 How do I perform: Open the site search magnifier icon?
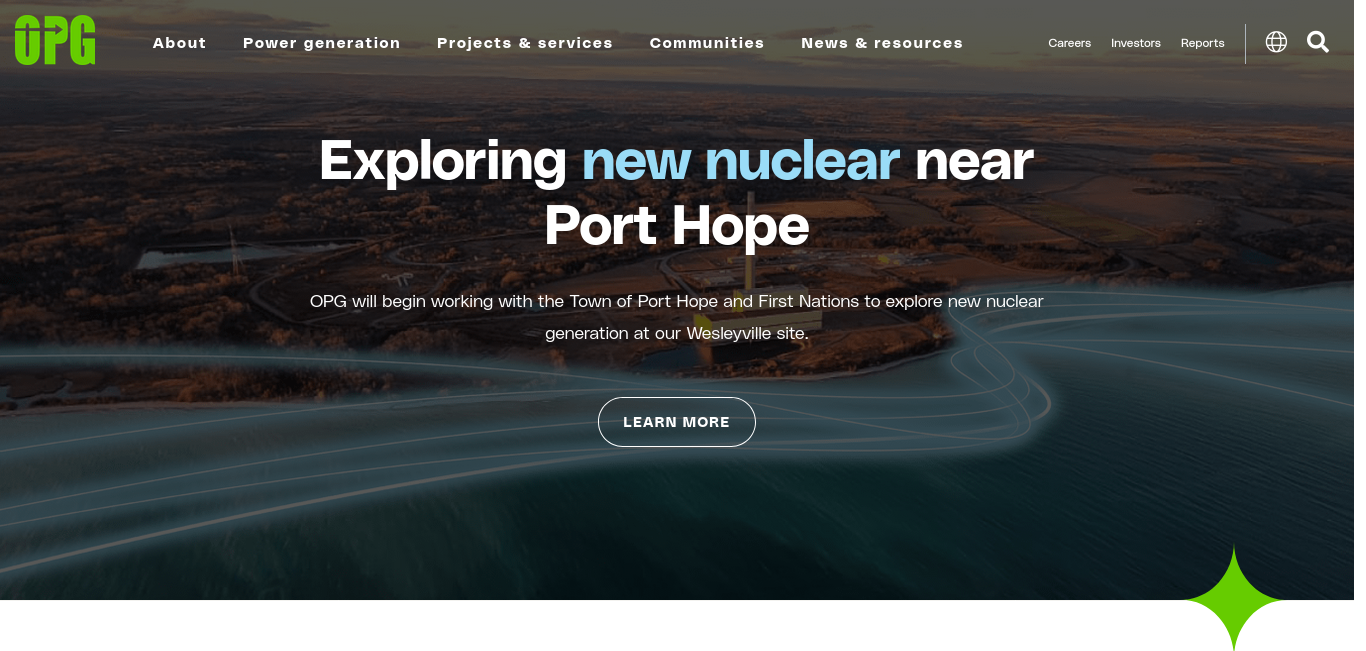click(x=1318, y=42)
